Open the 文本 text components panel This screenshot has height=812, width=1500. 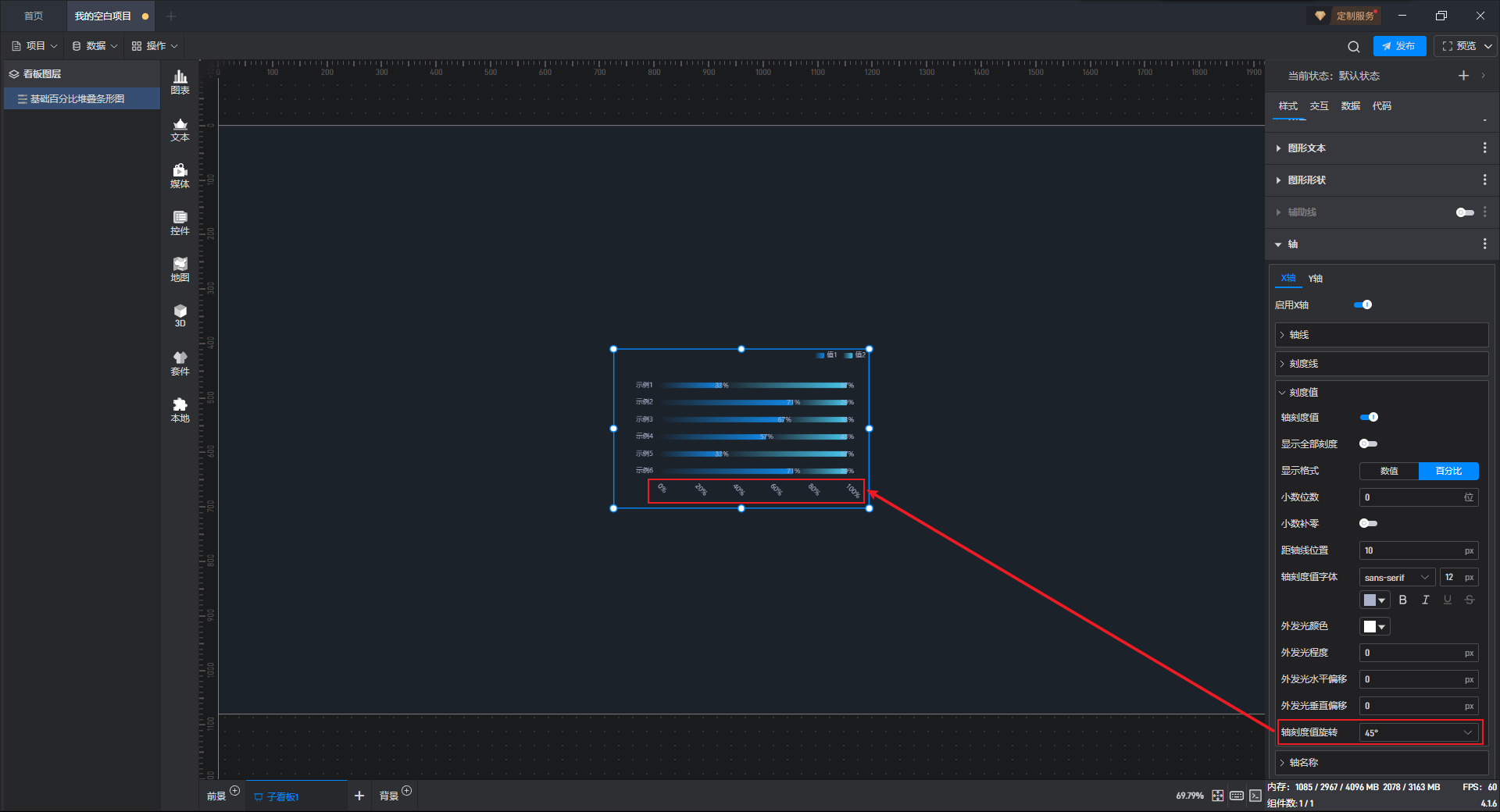180,129
